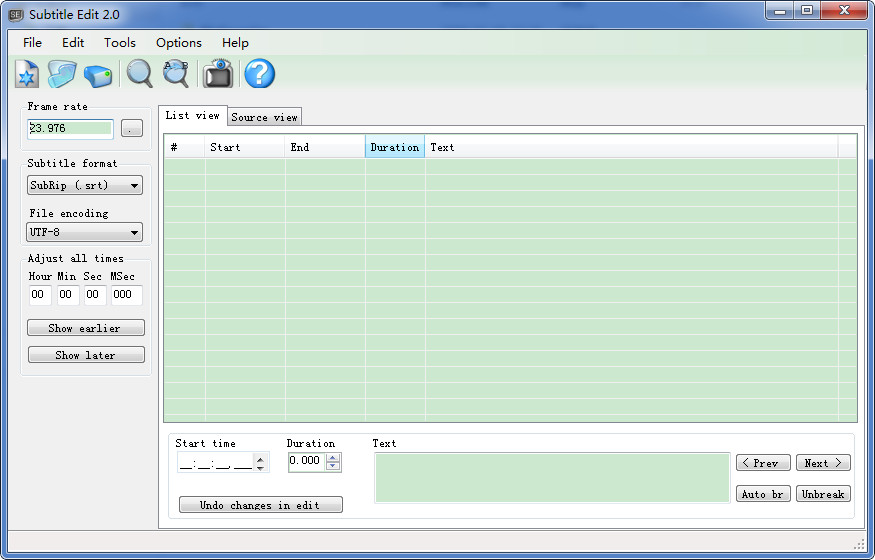This screenshot has width=875, height=560.
Task: Launch Visual sync from the toolbar icon
Action: (218, 74)
